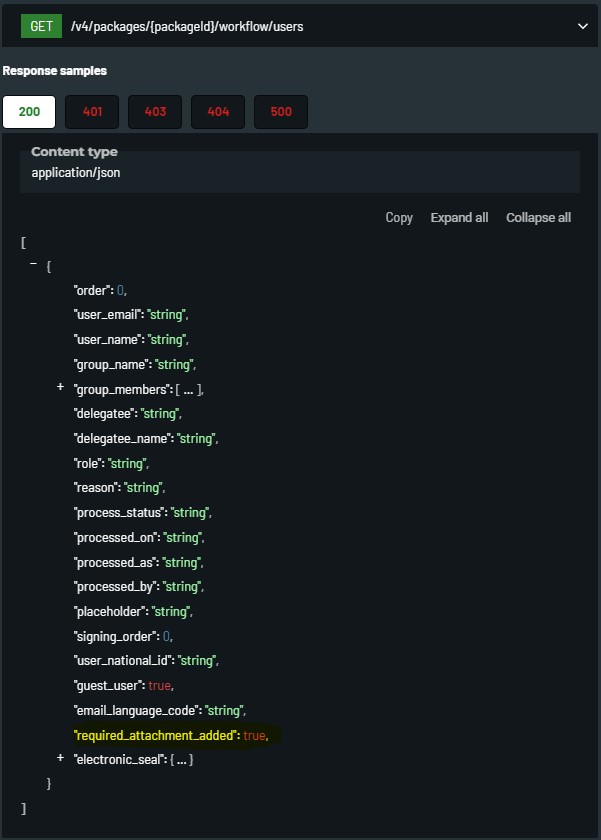
Task: Click the group_members ellipsis placeholder
Action: pos(188,389)
